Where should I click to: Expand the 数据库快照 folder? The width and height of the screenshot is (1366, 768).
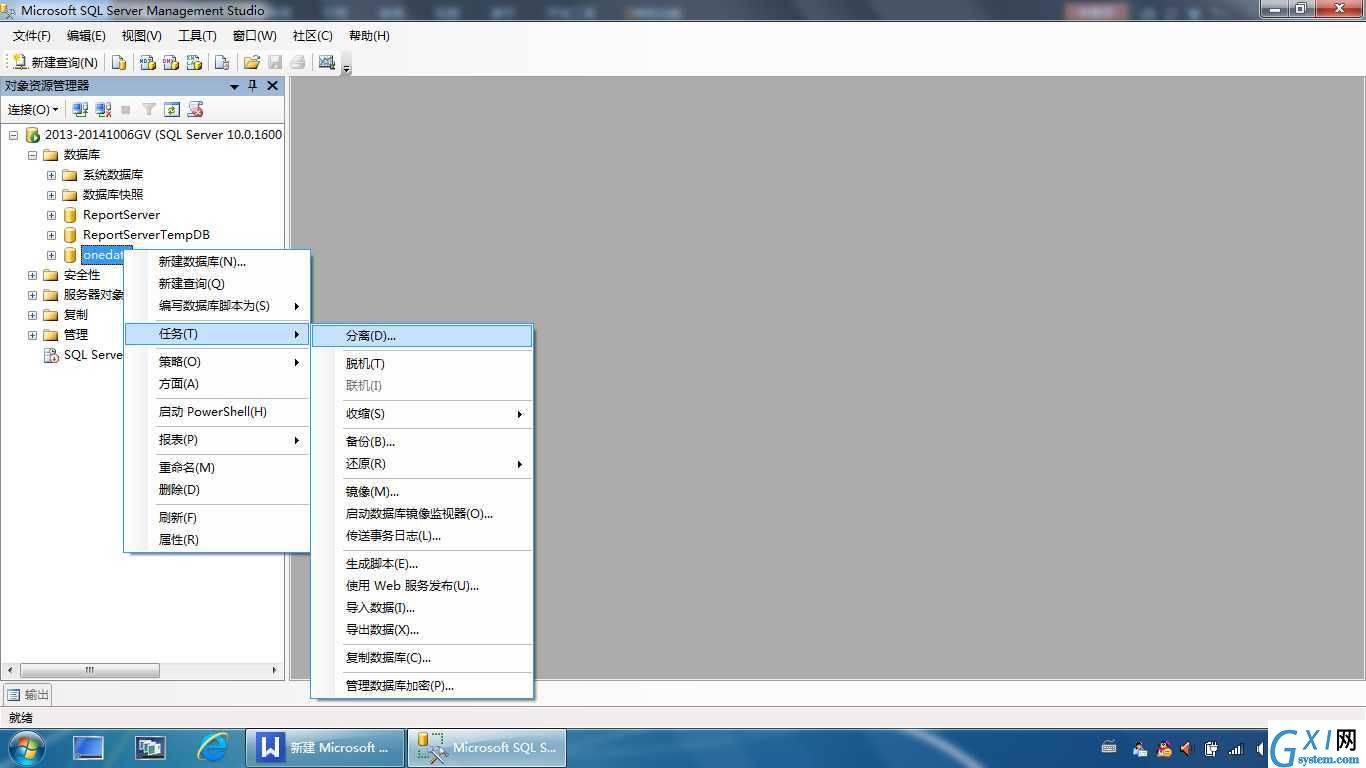pos(51,195)
